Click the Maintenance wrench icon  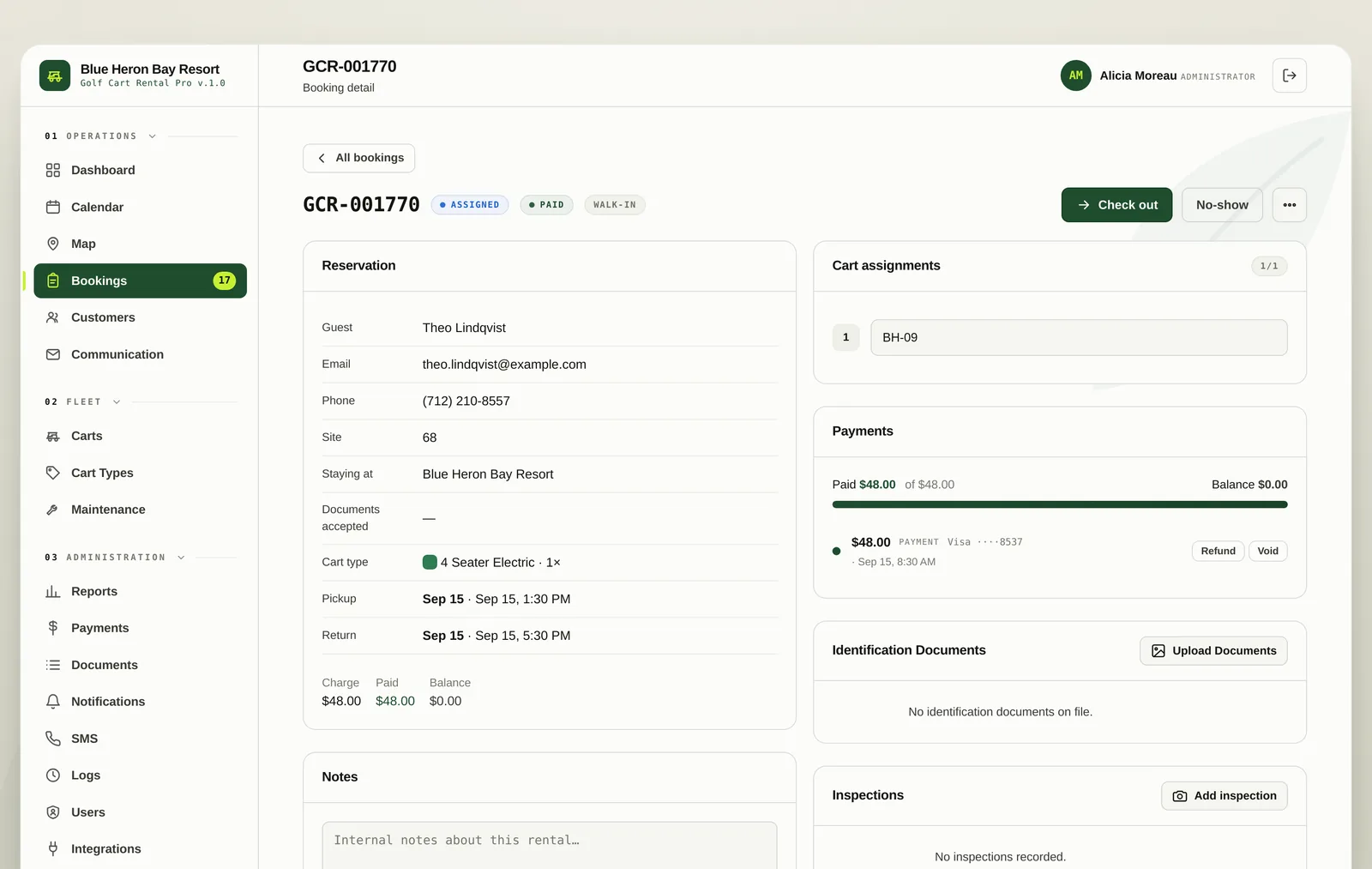pos(53,510)
